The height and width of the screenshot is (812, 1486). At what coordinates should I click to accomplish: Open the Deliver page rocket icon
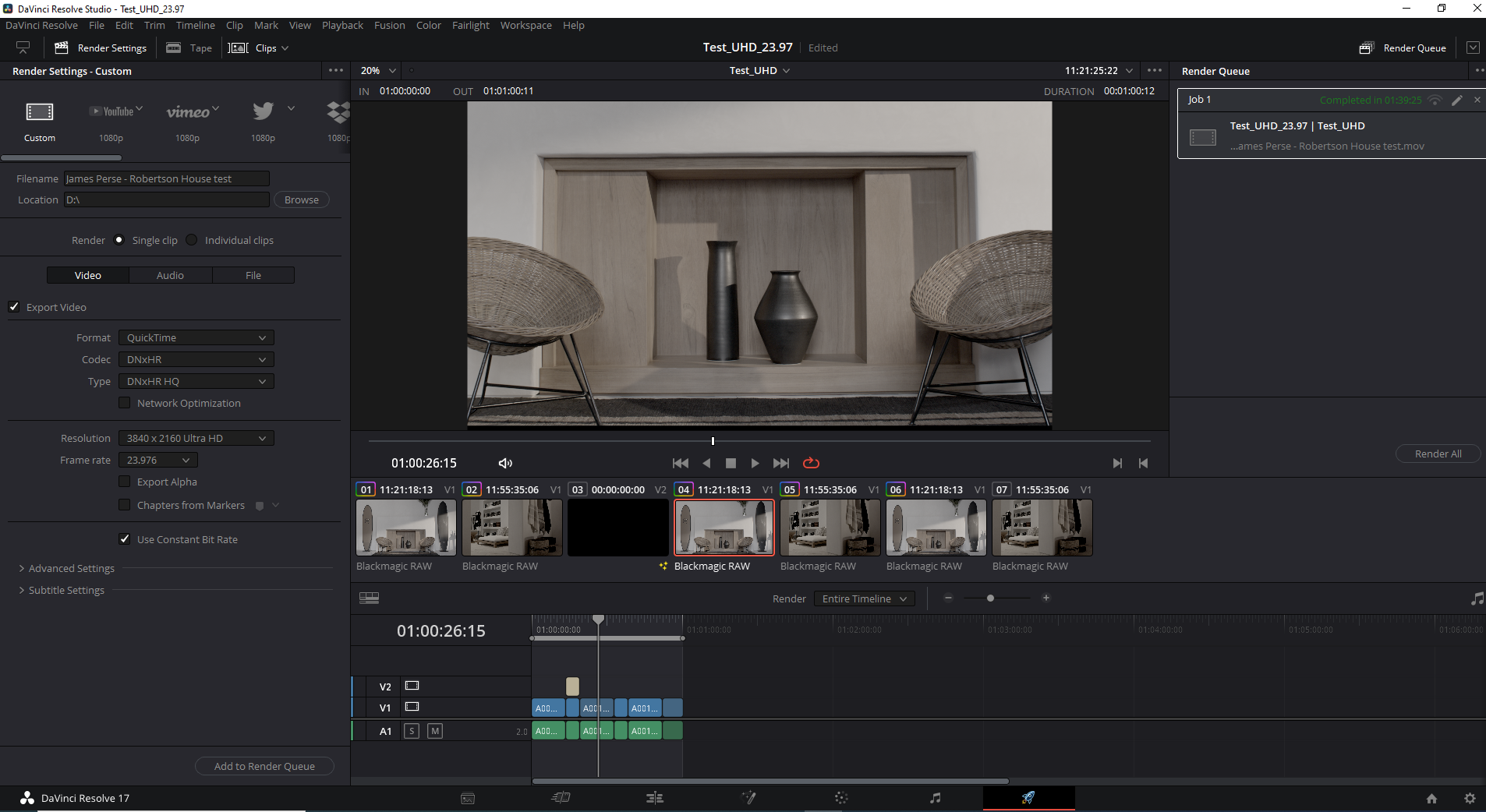[x=1028, y=798]
